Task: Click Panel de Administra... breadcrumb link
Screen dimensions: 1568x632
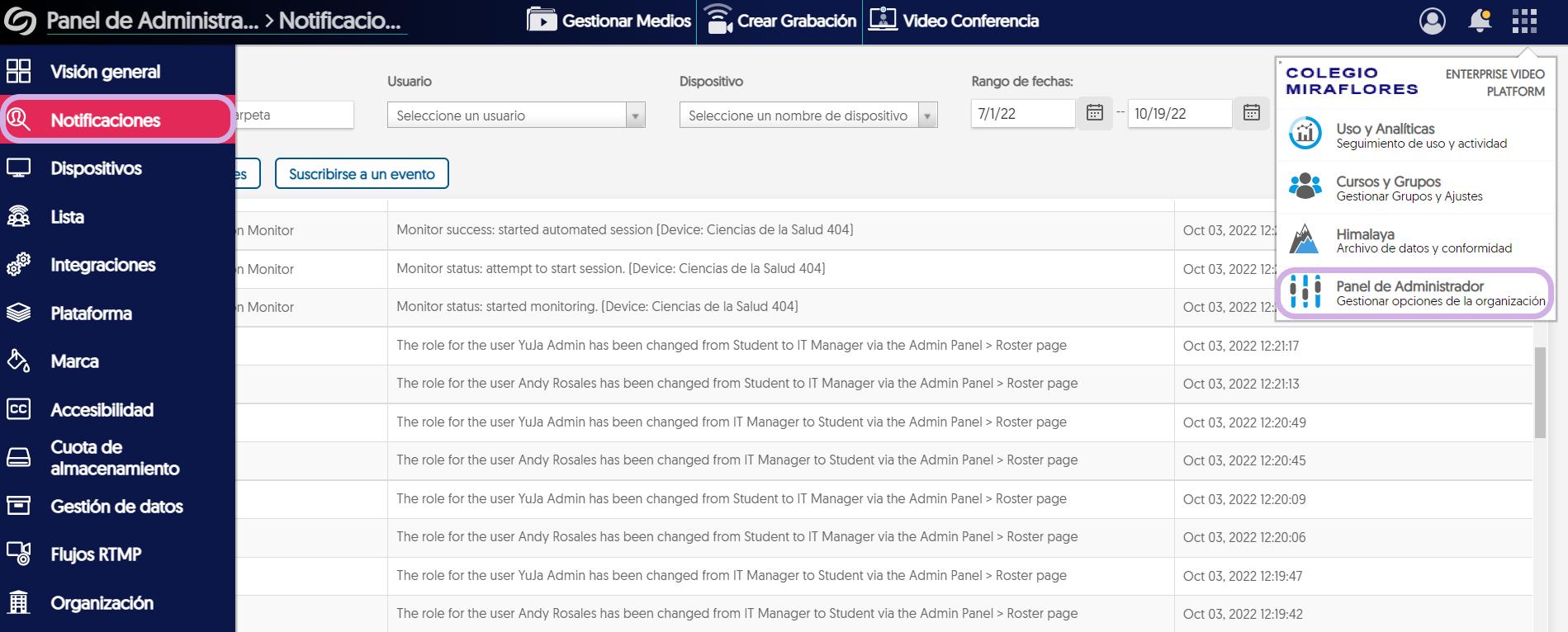Action: (153, 21)
